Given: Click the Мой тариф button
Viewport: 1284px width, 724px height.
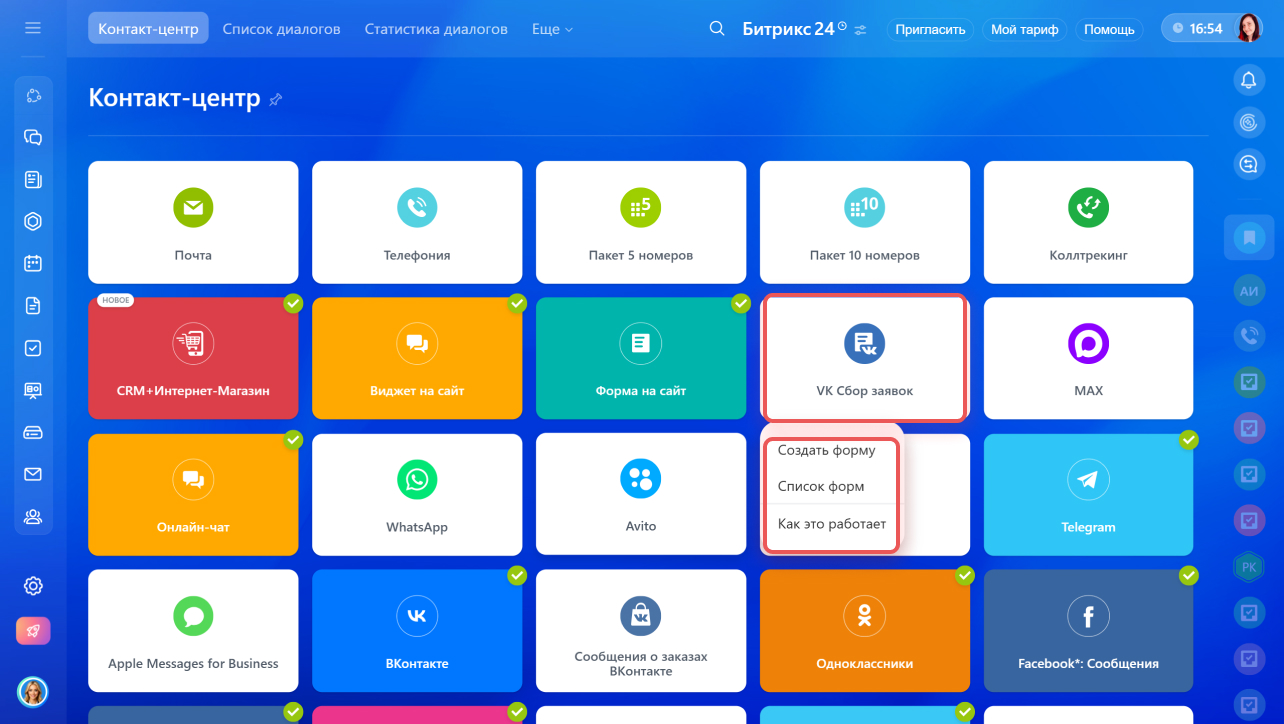Looking at the screenshot, I should [x=1024, y=29].
